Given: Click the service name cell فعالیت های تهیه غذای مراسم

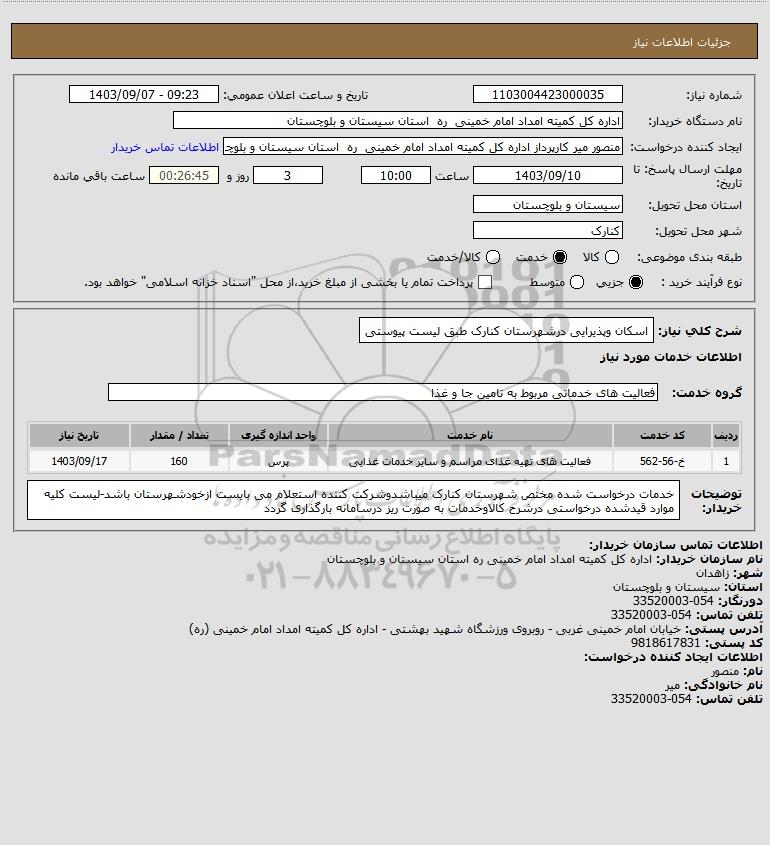Looking at the screenshot, I should tap(470, 461).
